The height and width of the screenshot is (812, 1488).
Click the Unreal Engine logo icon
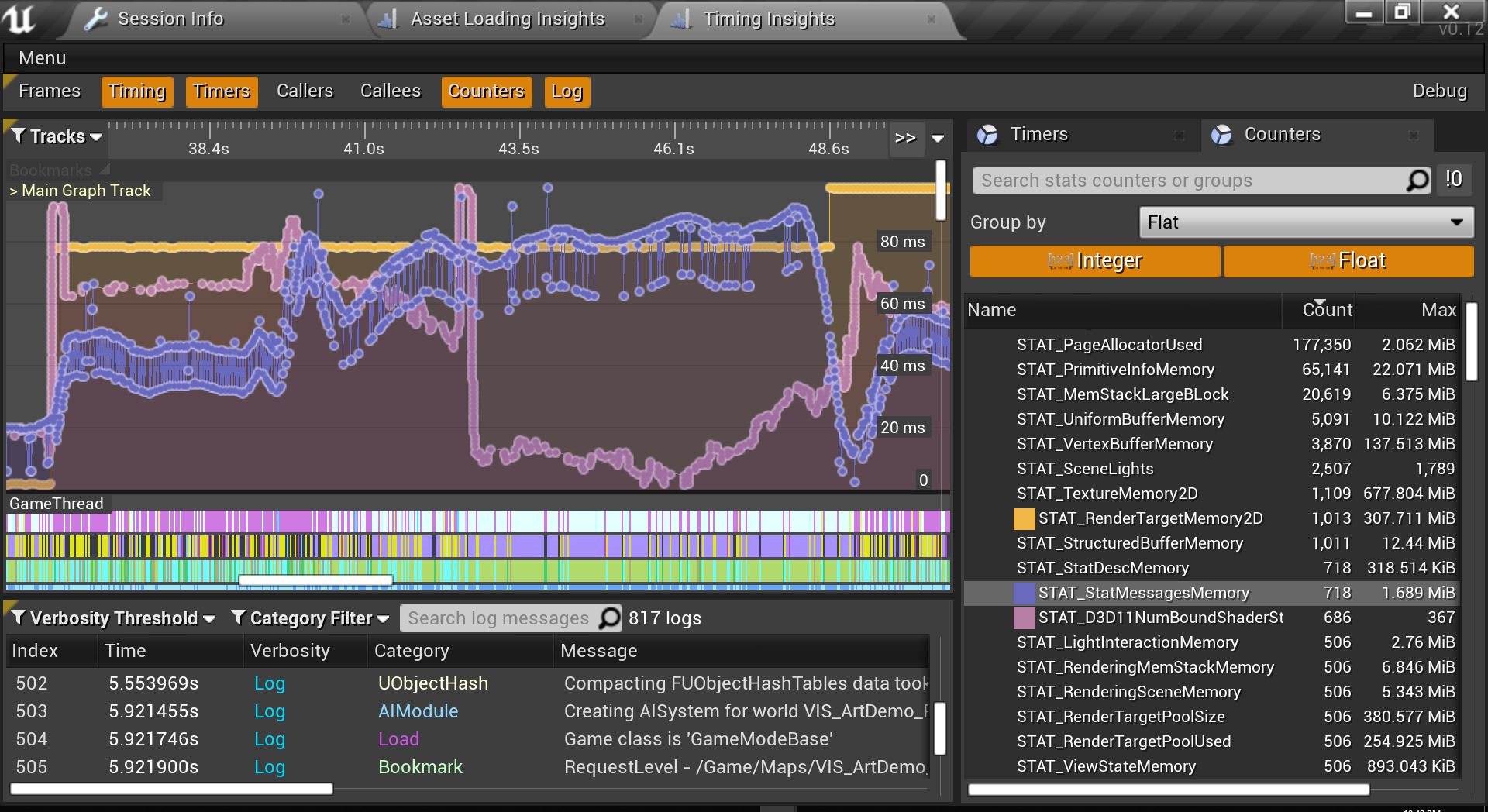[x=21, y=19]
